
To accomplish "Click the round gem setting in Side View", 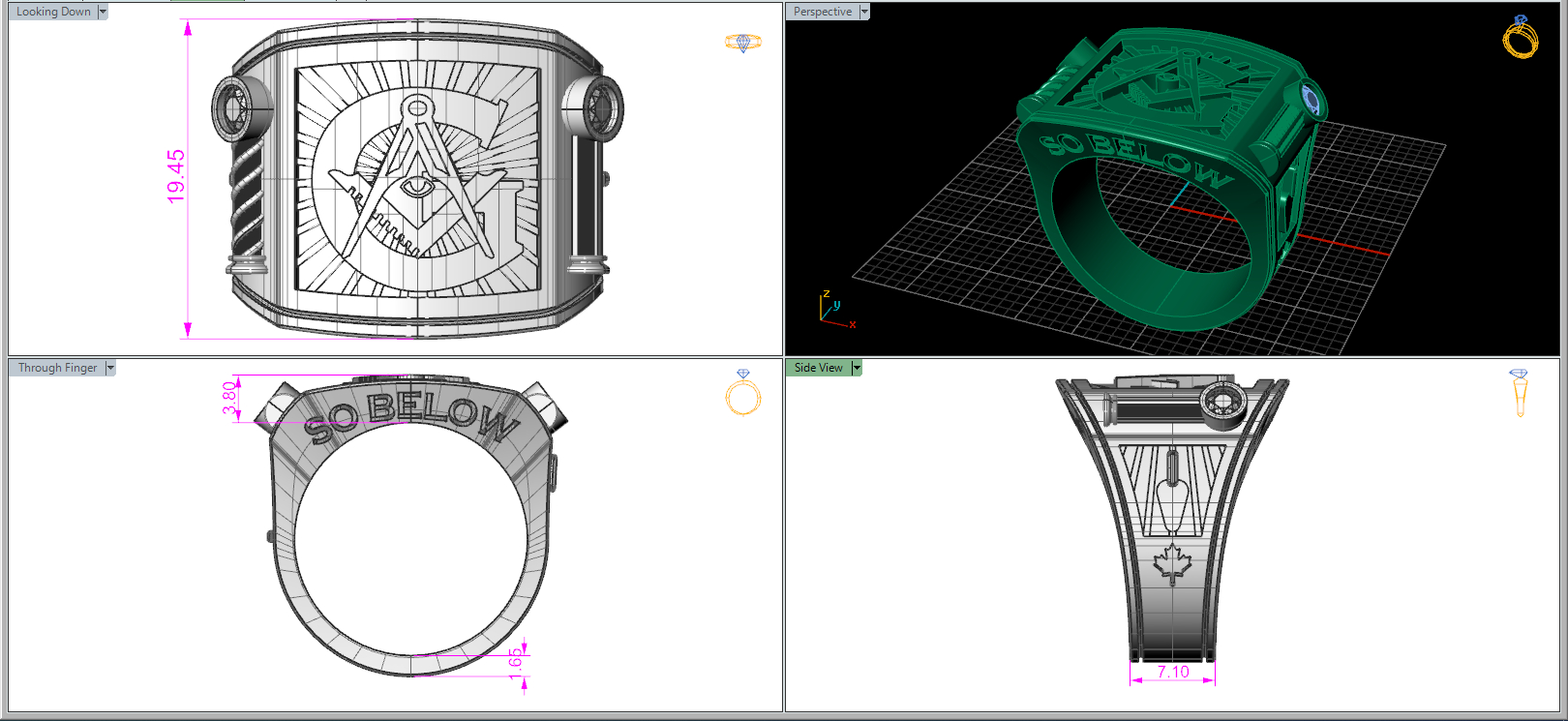I will [x=1223, y=402].
